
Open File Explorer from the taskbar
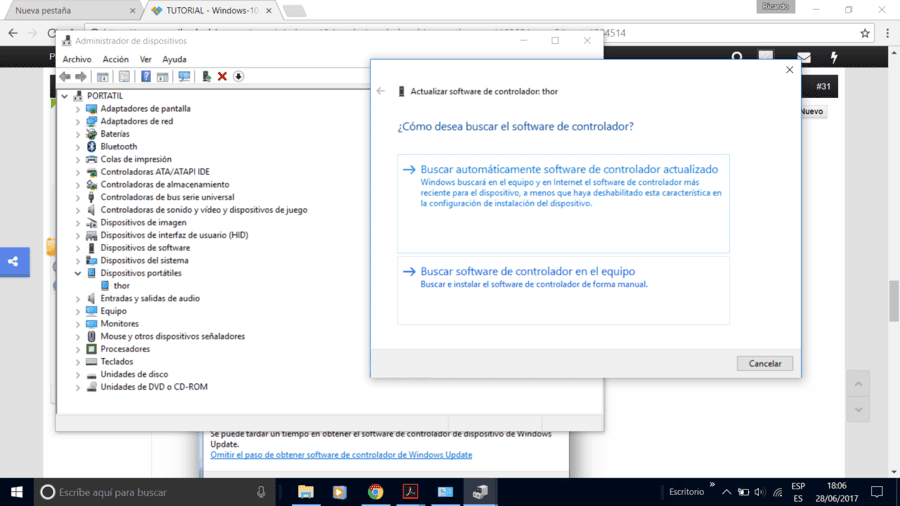[306, 492]
